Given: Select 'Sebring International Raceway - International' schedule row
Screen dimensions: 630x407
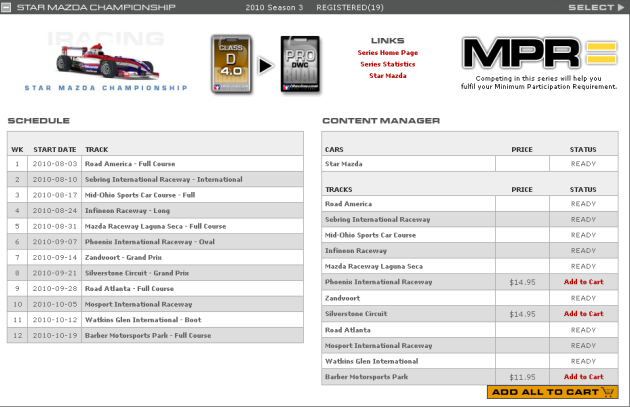Looking at the screenshot, I should [x=155, y=180].
